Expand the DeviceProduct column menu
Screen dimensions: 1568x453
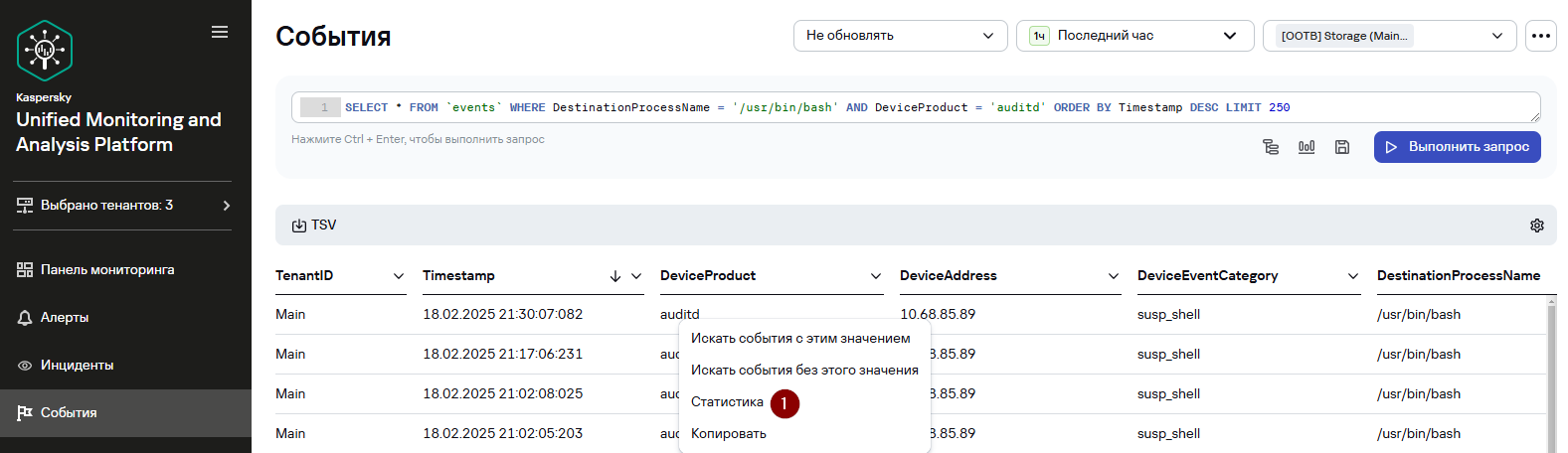click(x=876, y=276)
